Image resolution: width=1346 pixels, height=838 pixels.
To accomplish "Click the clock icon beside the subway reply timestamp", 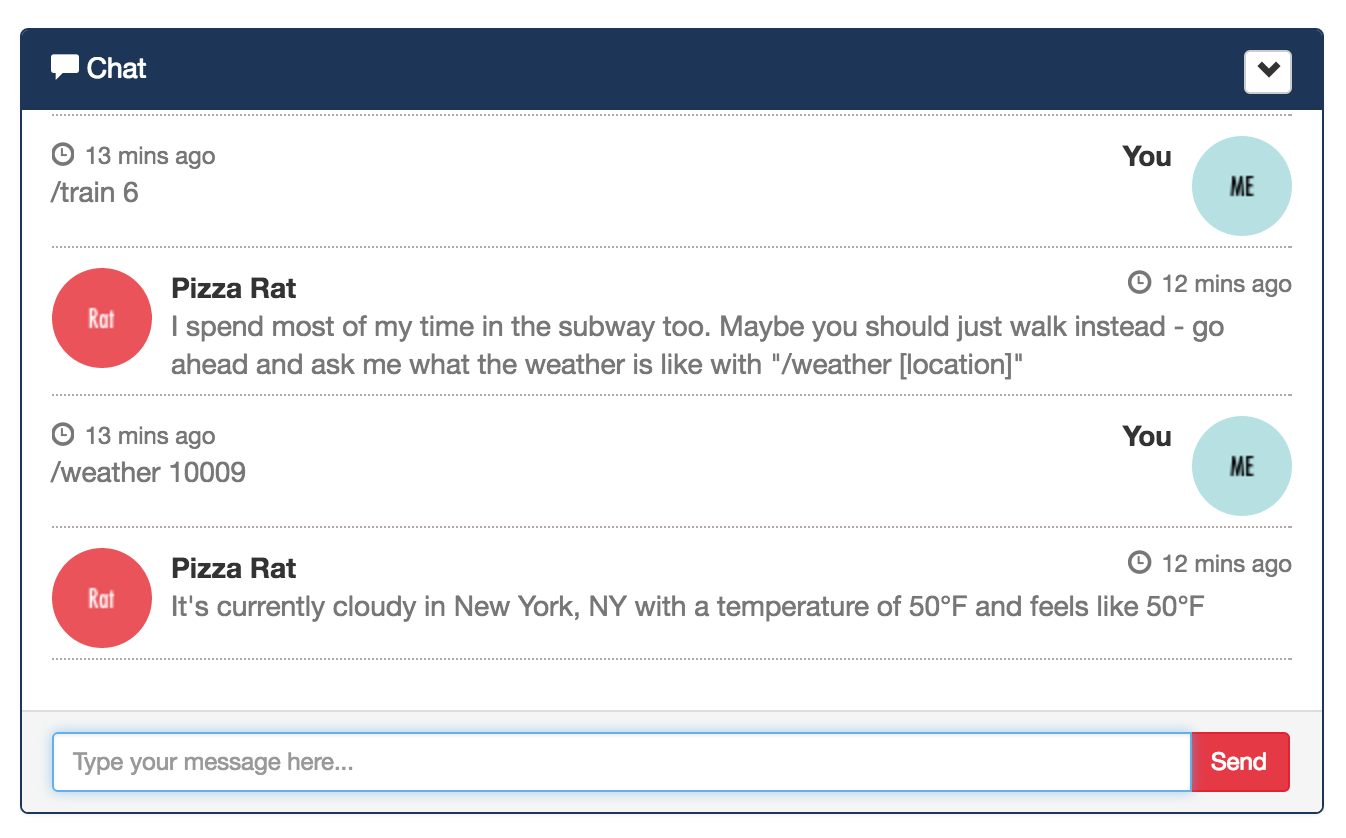I will [x=1139, y=282].
